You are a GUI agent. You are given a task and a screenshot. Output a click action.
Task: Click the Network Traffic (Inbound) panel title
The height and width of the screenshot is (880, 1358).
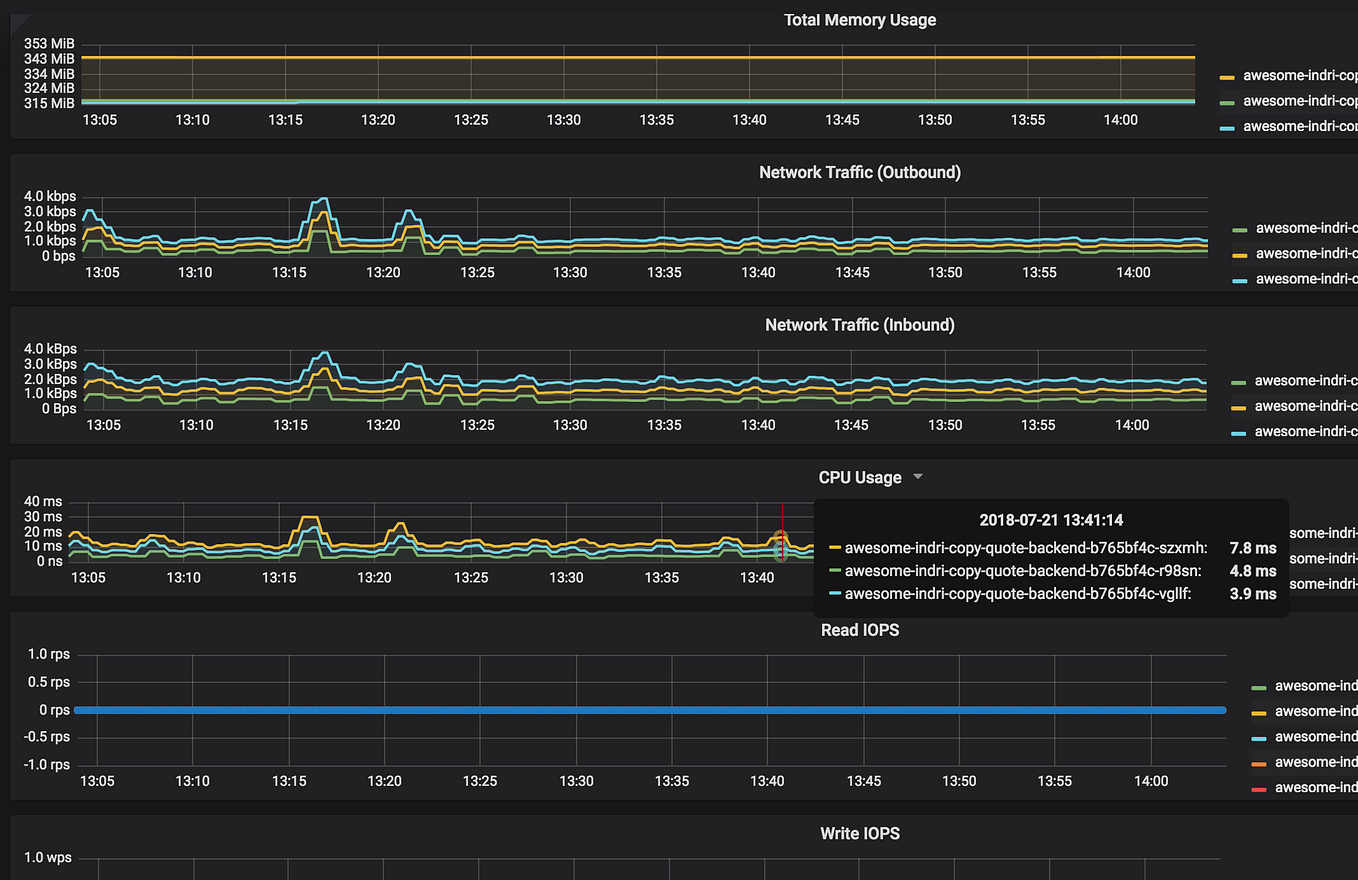pyautogui.click(x=860, y=324)
